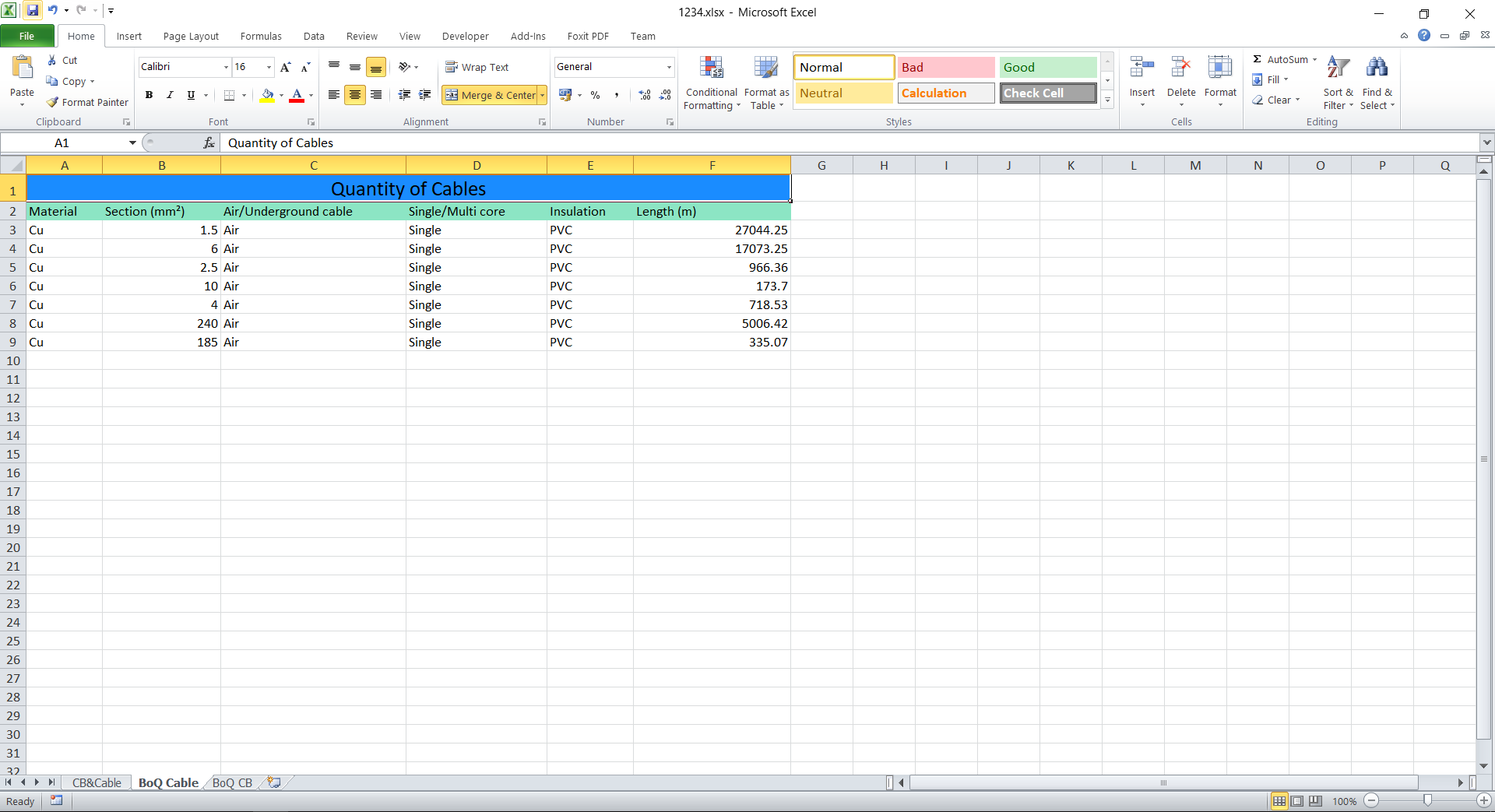Switch to the Insert ribbon tab

coord(129,36)
